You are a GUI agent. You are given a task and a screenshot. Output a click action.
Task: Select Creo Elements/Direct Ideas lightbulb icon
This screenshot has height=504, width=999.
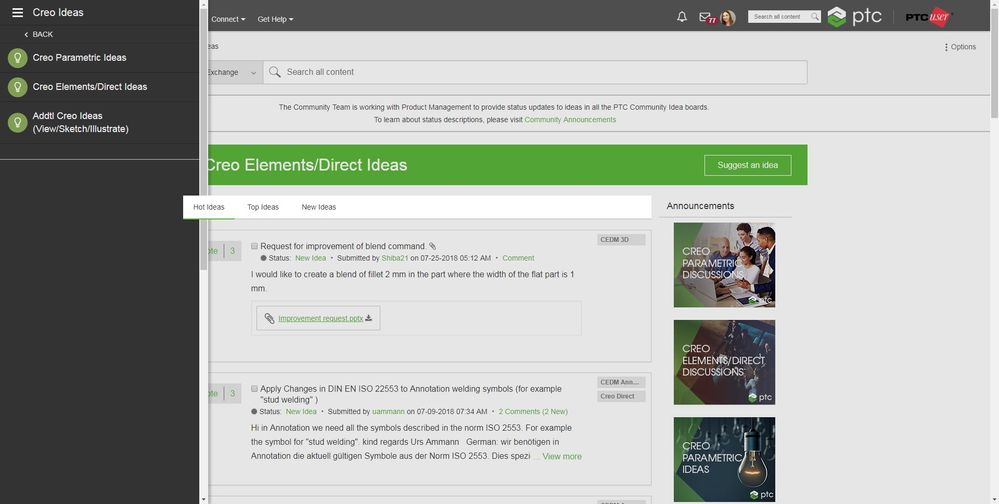(x=17, y=87)
